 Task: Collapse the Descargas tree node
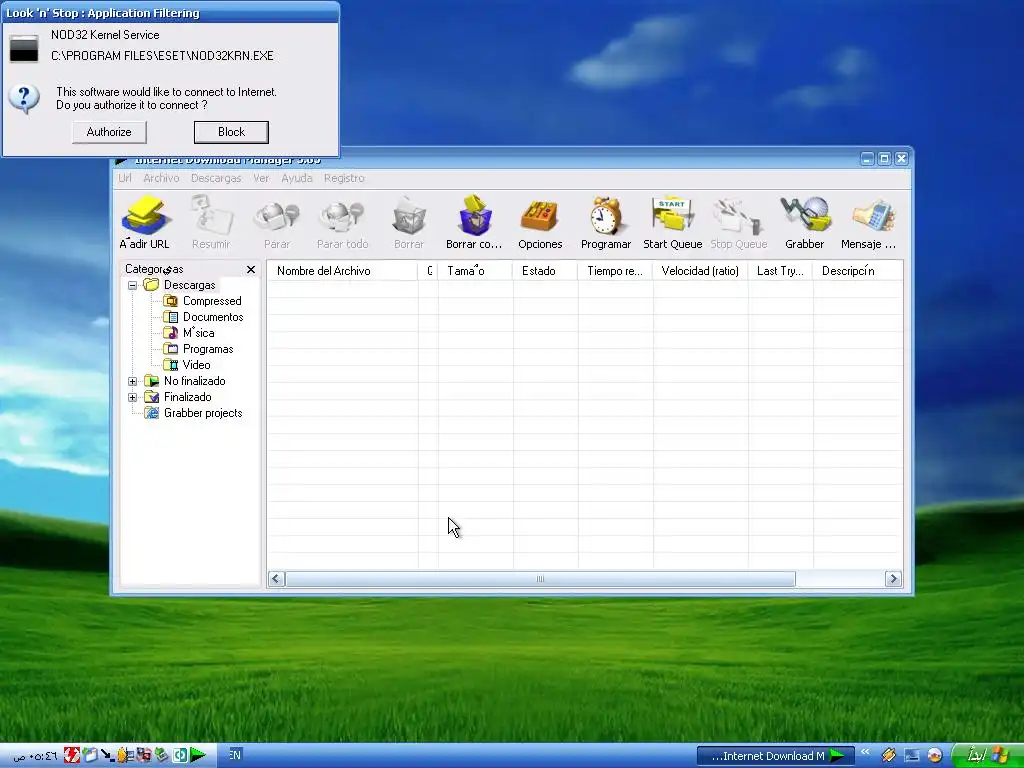[x=133, y=285]
